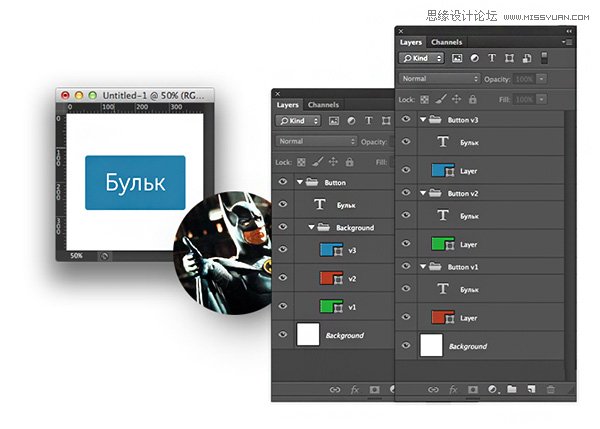This screenshot has width=600, height=429.
Task: Switch to Channels tab in right panel
Action: 446,43
